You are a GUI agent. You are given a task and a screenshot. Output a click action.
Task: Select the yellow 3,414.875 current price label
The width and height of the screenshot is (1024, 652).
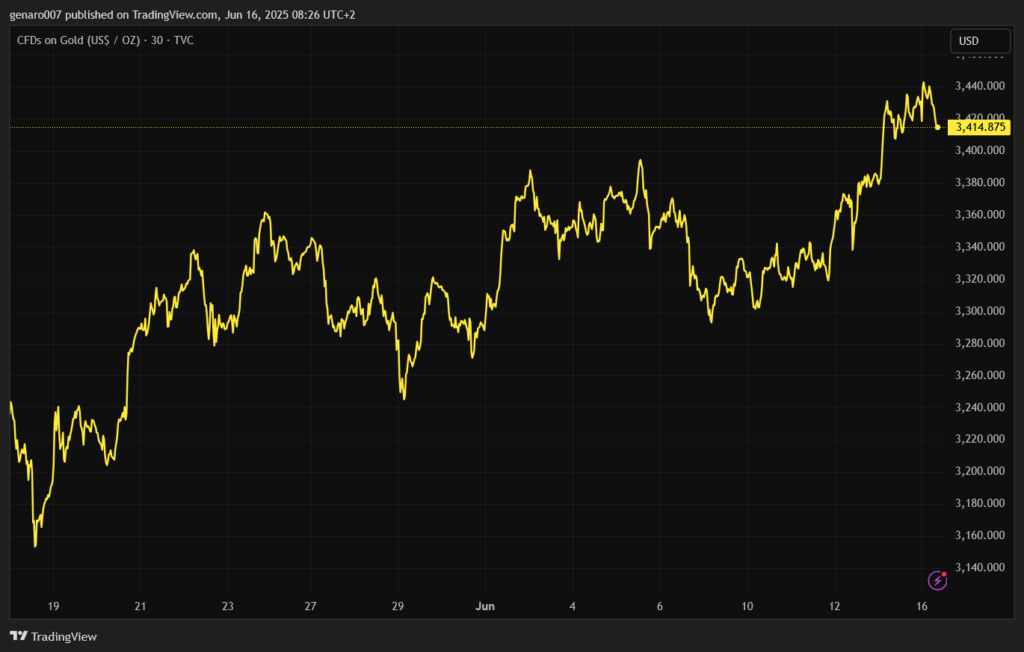[980, 127]
